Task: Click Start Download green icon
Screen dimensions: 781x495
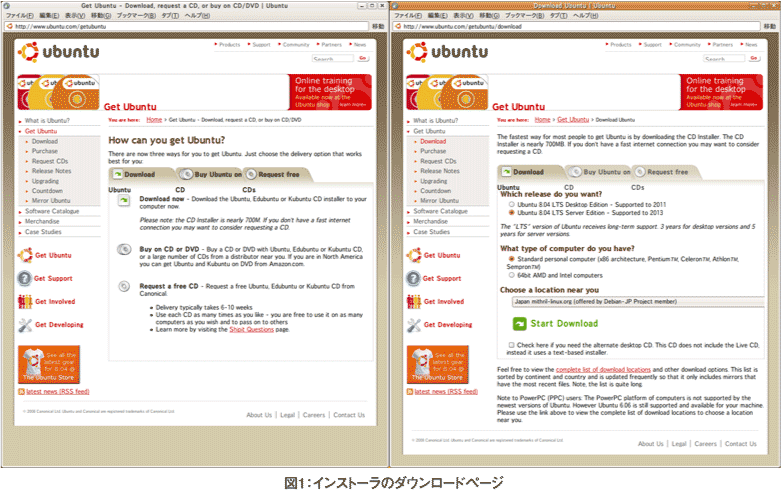Action: [520, 324]
